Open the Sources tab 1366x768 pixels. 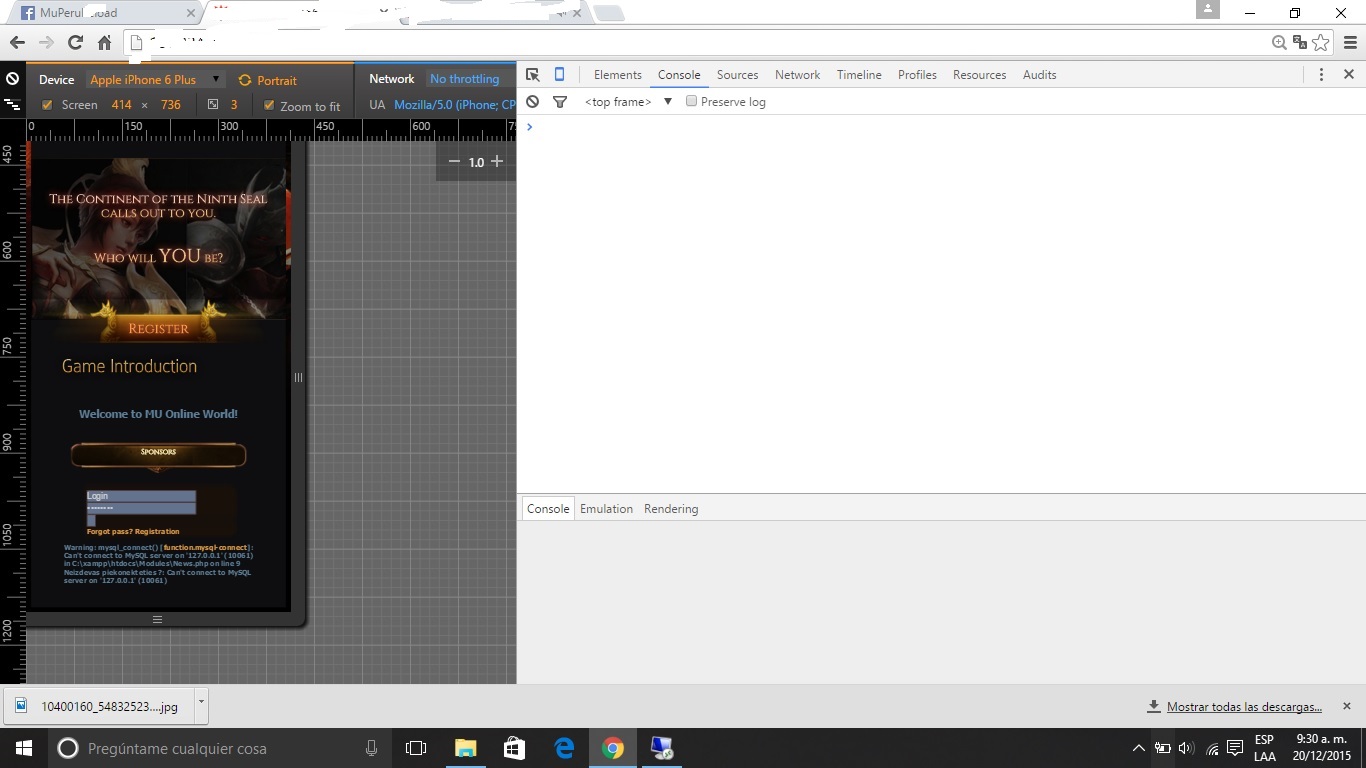click(x=737, y=75)
